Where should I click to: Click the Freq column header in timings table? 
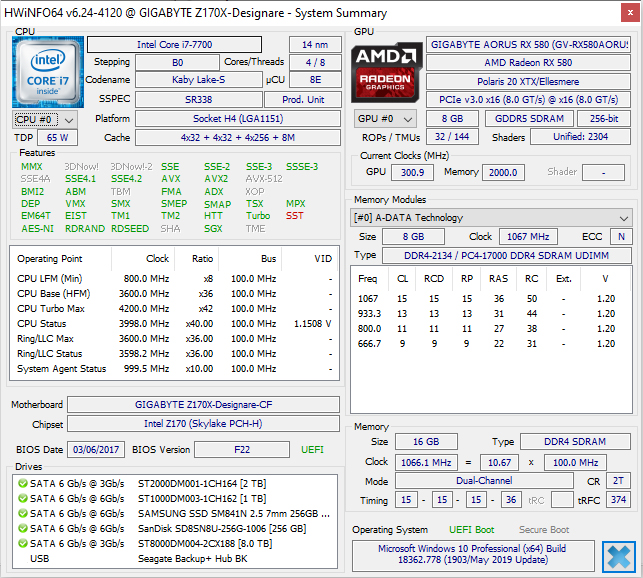(x=367, y=279)
